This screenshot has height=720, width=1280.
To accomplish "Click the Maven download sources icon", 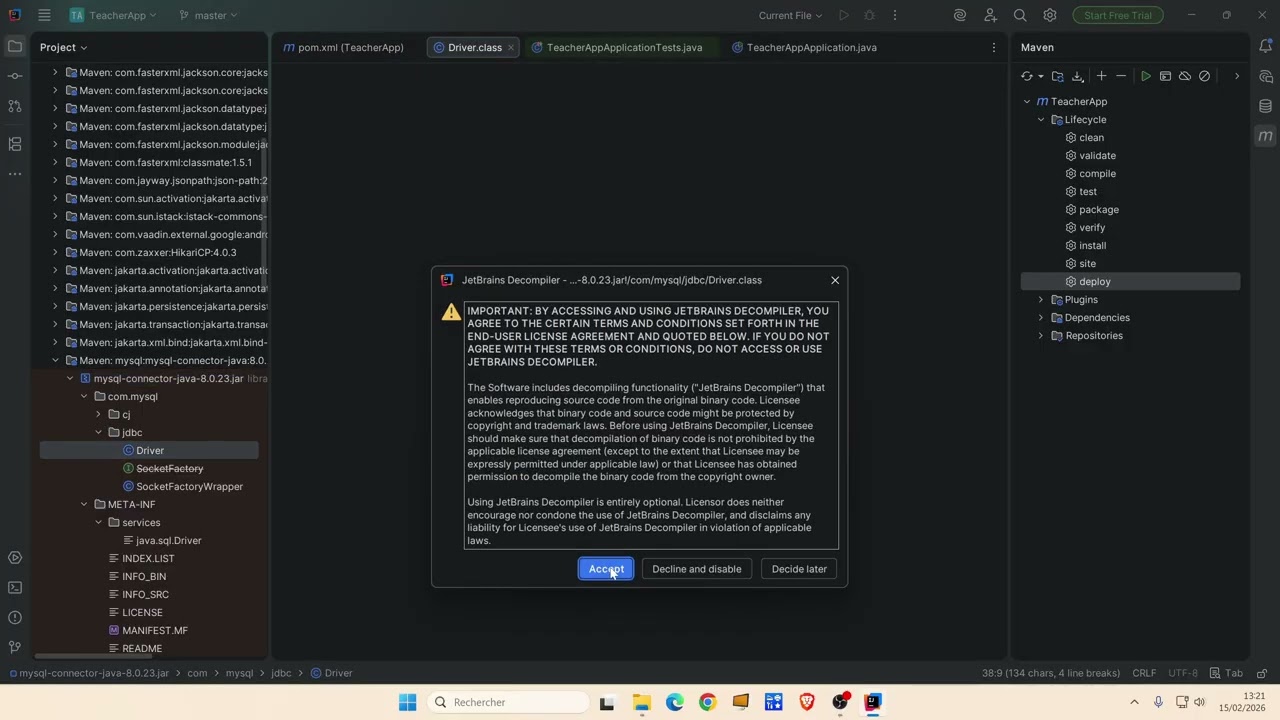I will point(1078,76).
